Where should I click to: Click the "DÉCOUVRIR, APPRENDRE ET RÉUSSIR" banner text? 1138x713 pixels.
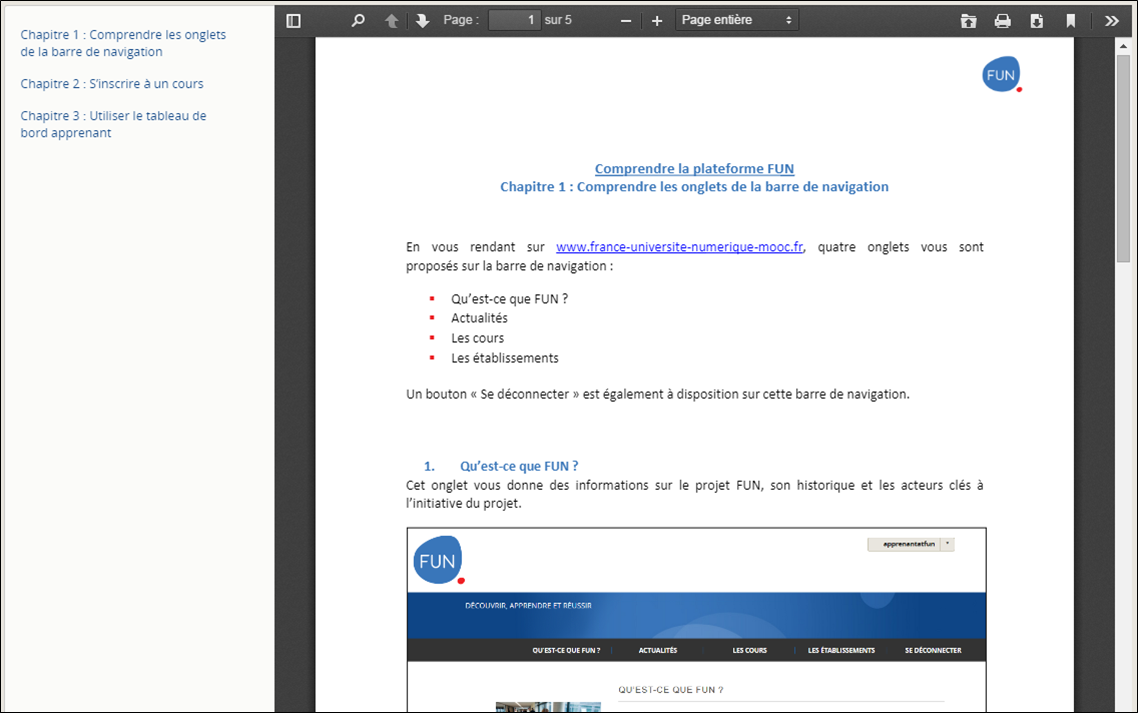coord(528,606)
